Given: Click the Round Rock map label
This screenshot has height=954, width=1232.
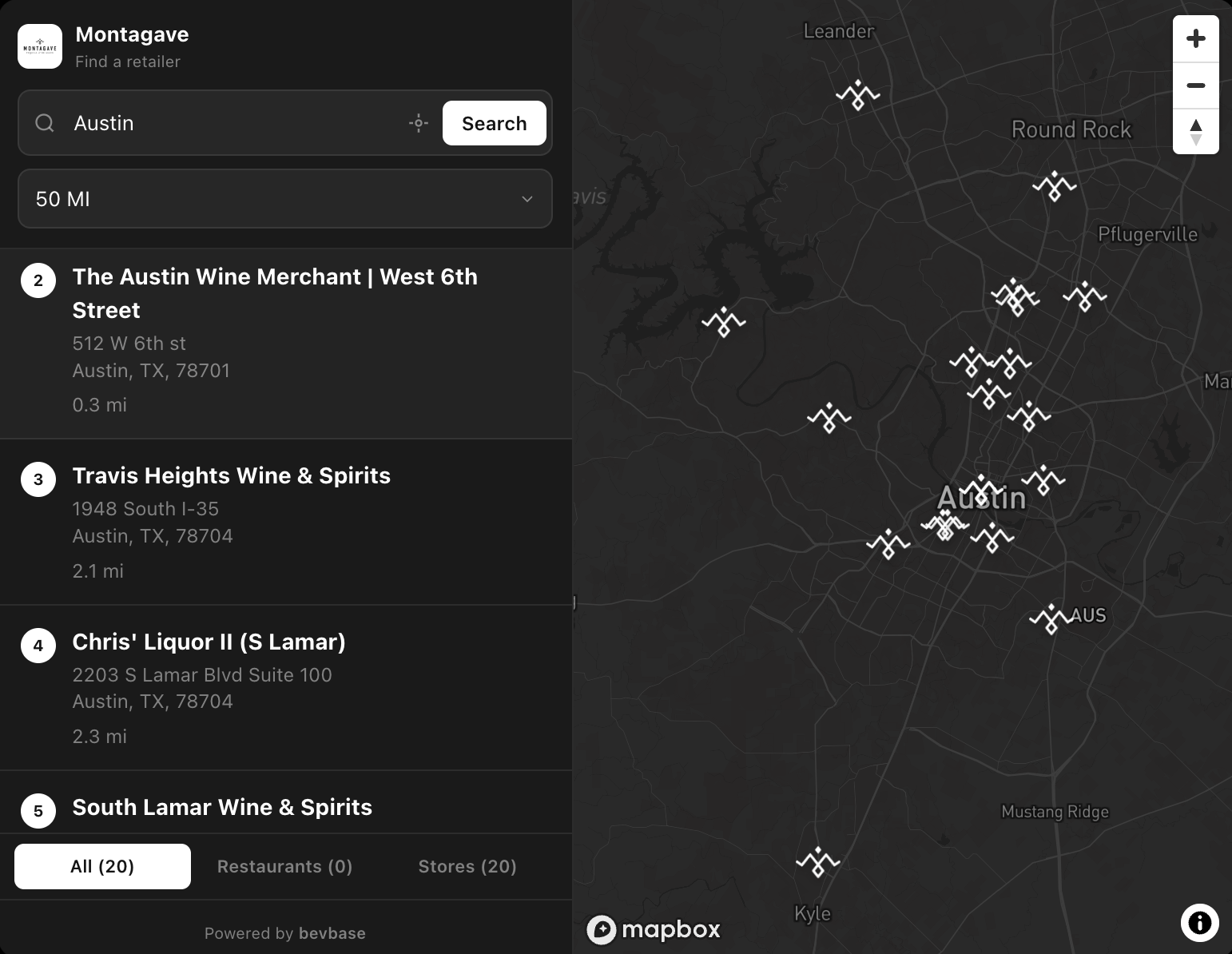Looking at the screenshot, I should click(x=1071, y=129).
